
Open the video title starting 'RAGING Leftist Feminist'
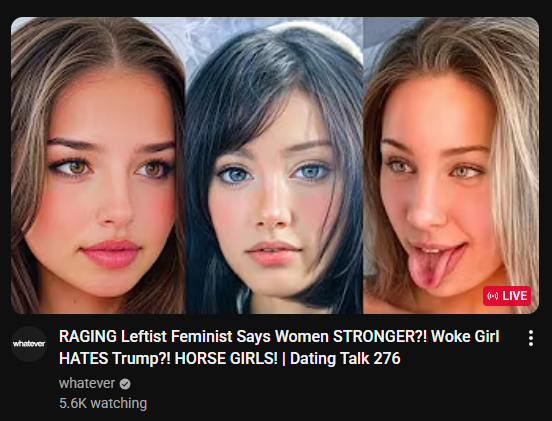(279, 347)
